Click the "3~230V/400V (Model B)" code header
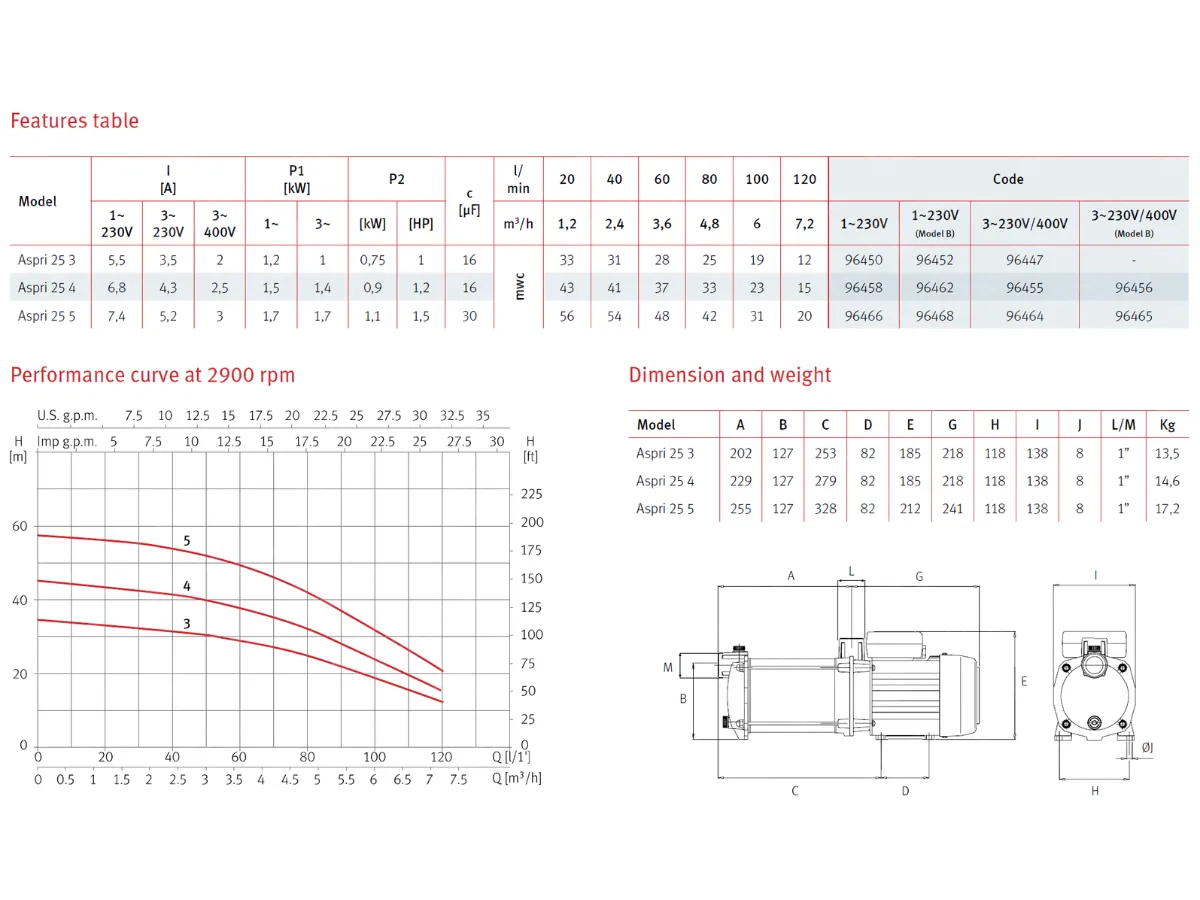Viewport: 1200px width, 900px height. (1134, 222)
